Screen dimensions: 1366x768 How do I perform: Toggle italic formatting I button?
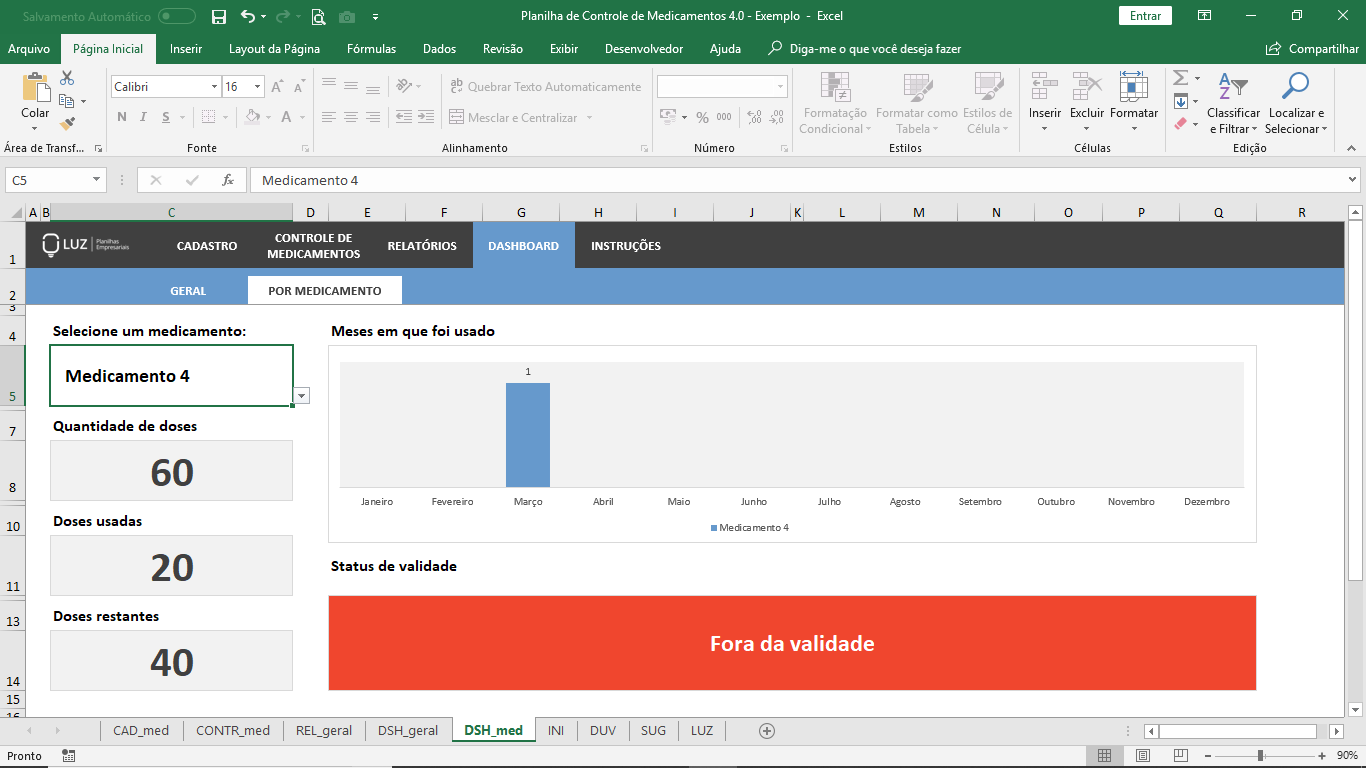point(143,117)
